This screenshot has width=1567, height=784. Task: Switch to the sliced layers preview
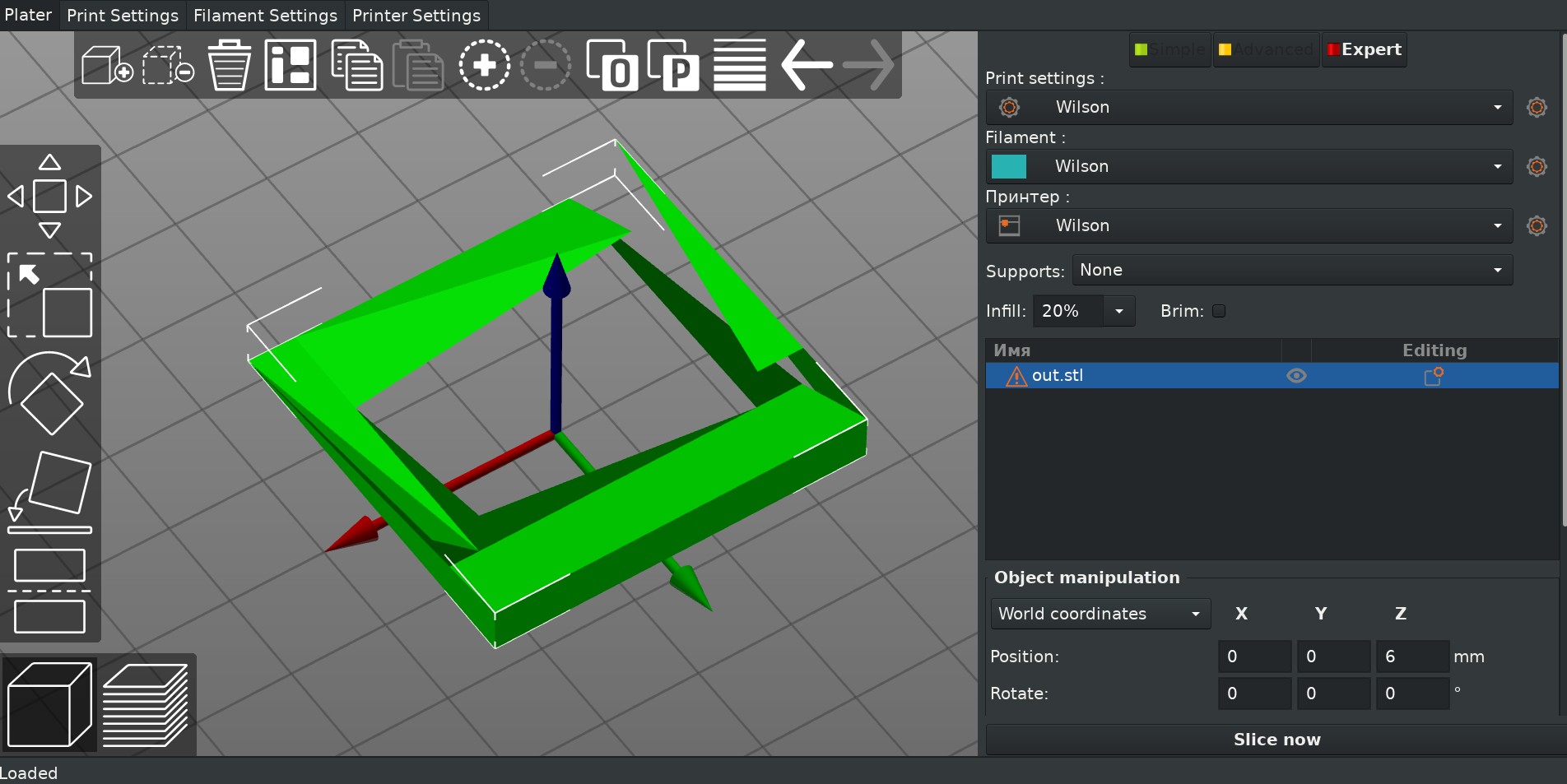coord(146,704)
